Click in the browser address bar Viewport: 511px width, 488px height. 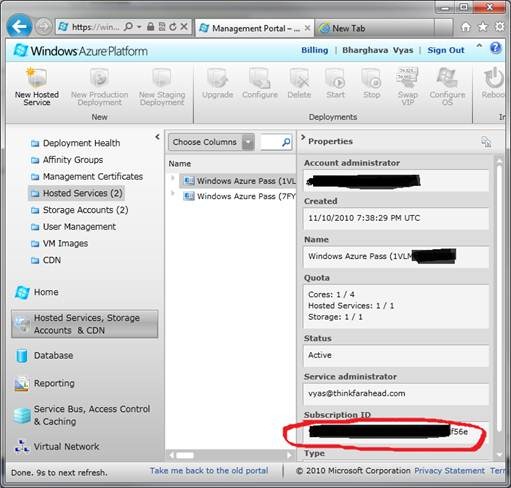tap(95, 27)
